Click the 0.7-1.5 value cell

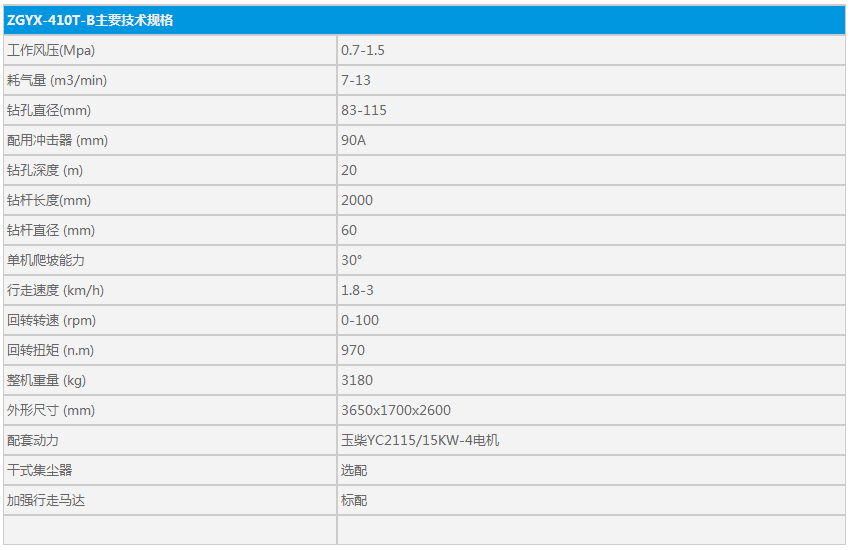pos(591,50)
